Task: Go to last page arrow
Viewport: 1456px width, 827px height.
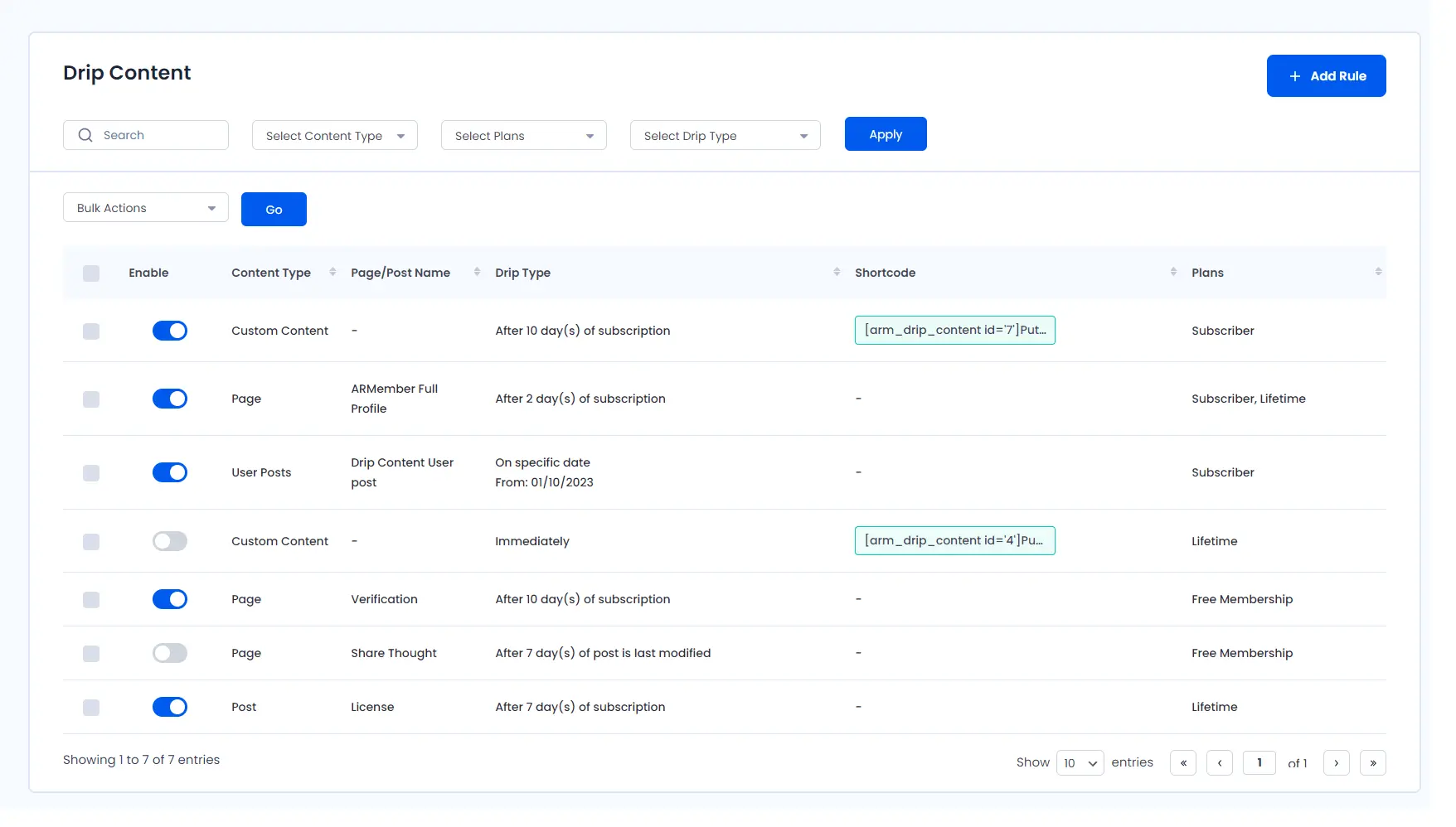Action: point(1372,762)
